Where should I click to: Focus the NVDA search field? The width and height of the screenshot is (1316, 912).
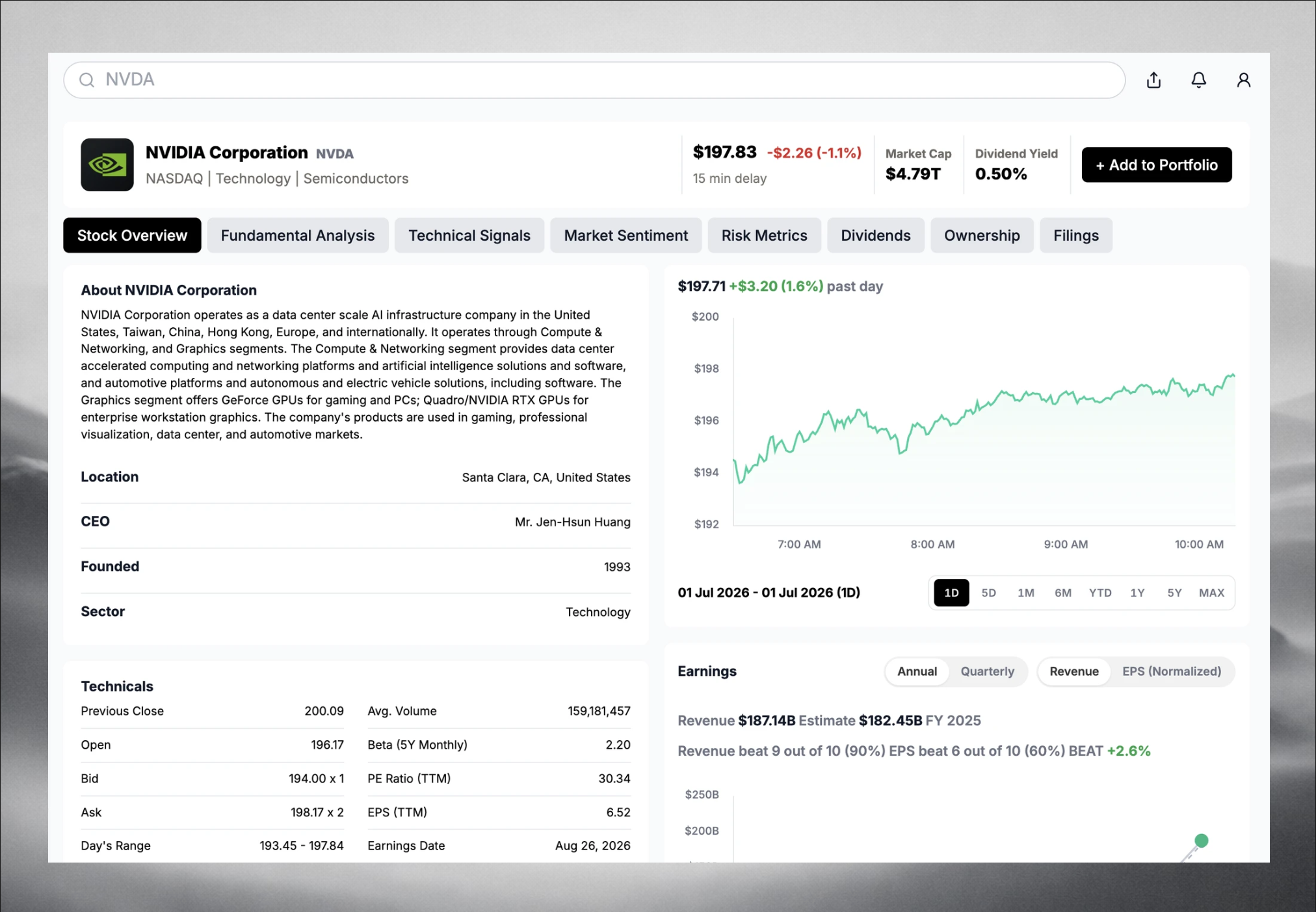(594, 80)
